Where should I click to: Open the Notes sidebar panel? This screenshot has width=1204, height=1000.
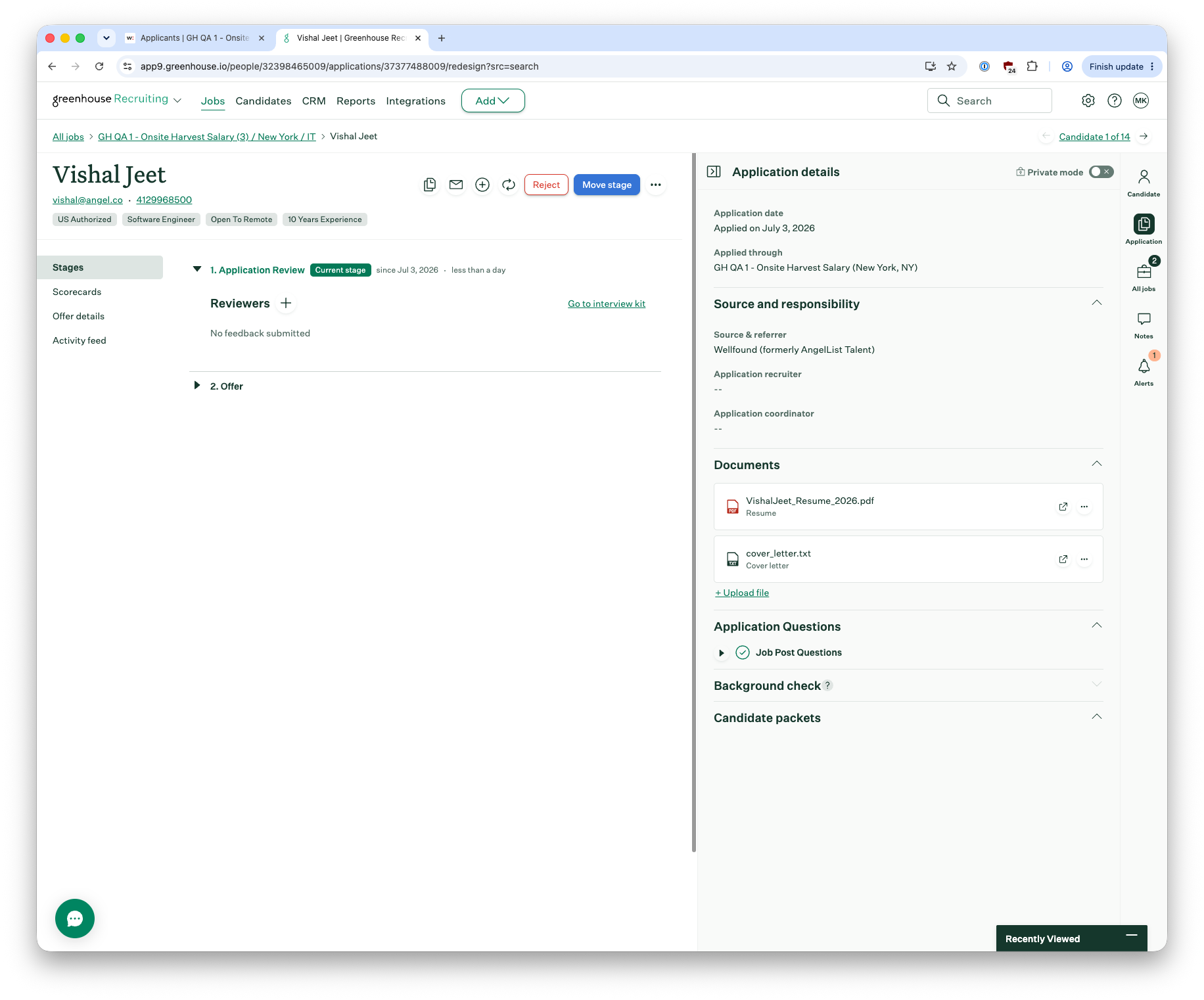pyautogui.click(x=1144, y=325)
